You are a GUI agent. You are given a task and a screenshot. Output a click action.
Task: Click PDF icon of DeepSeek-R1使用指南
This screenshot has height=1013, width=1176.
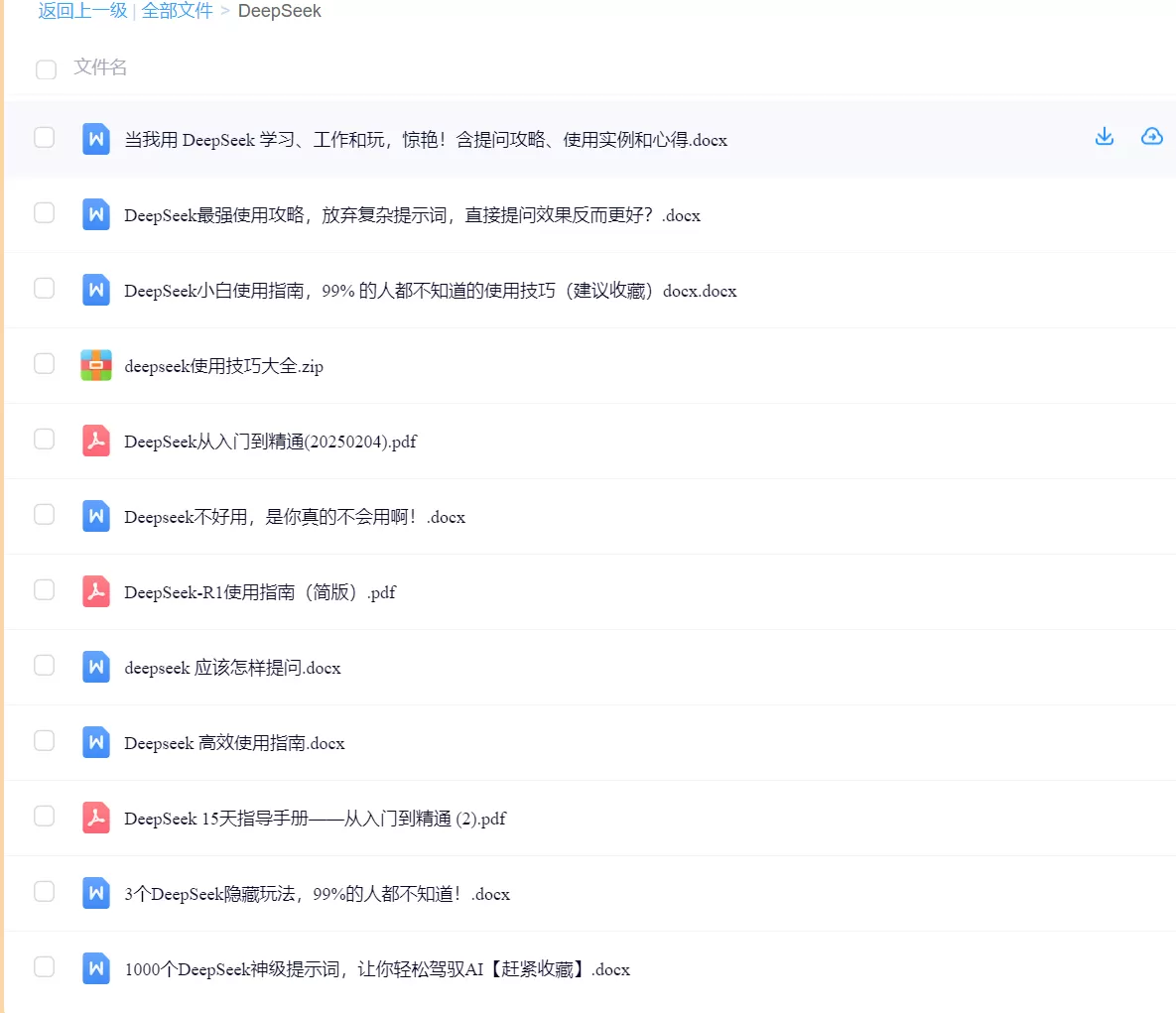[95, 592]
